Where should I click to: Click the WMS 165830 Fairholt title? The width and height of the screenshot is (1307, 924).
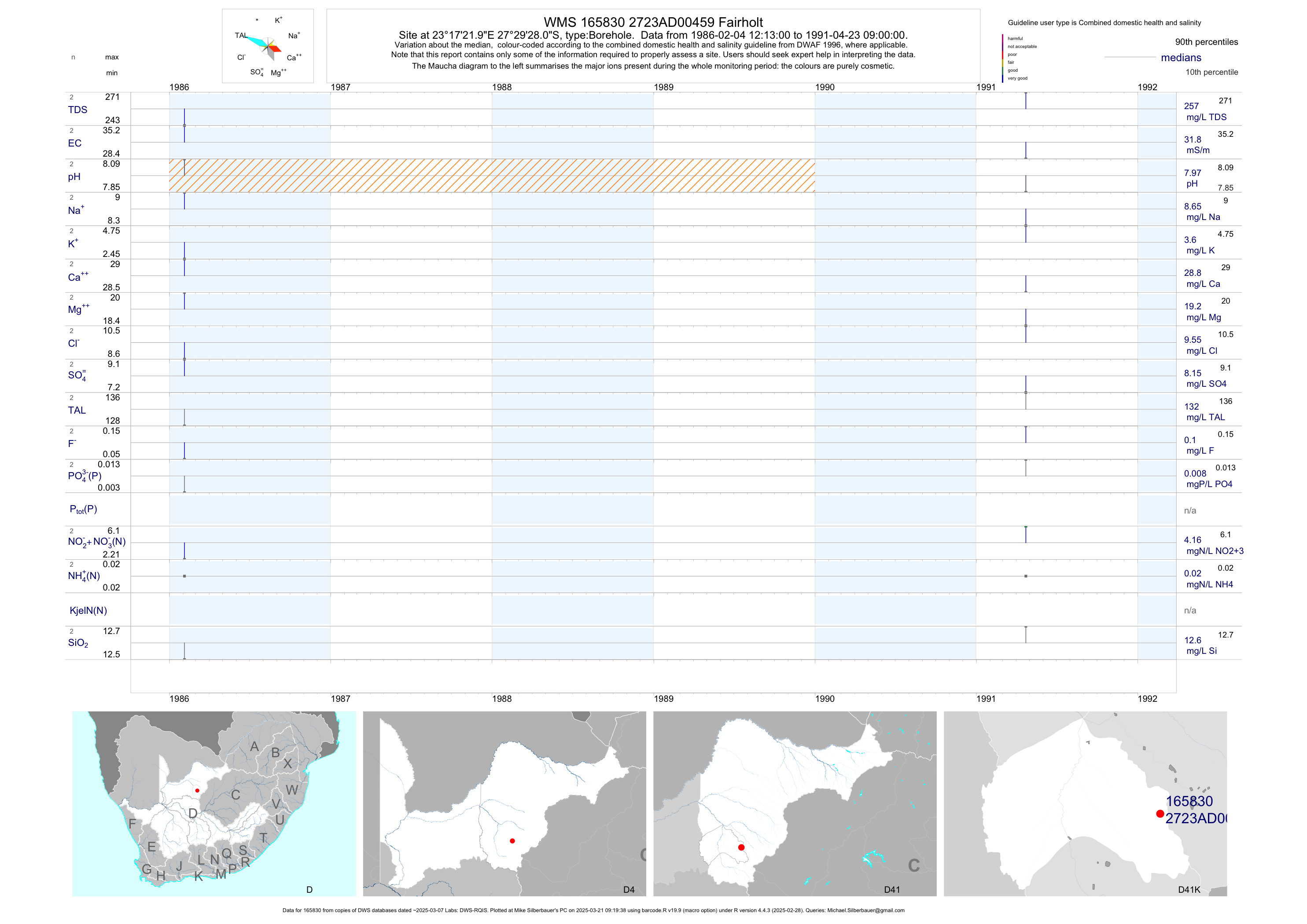pos(653,22)
